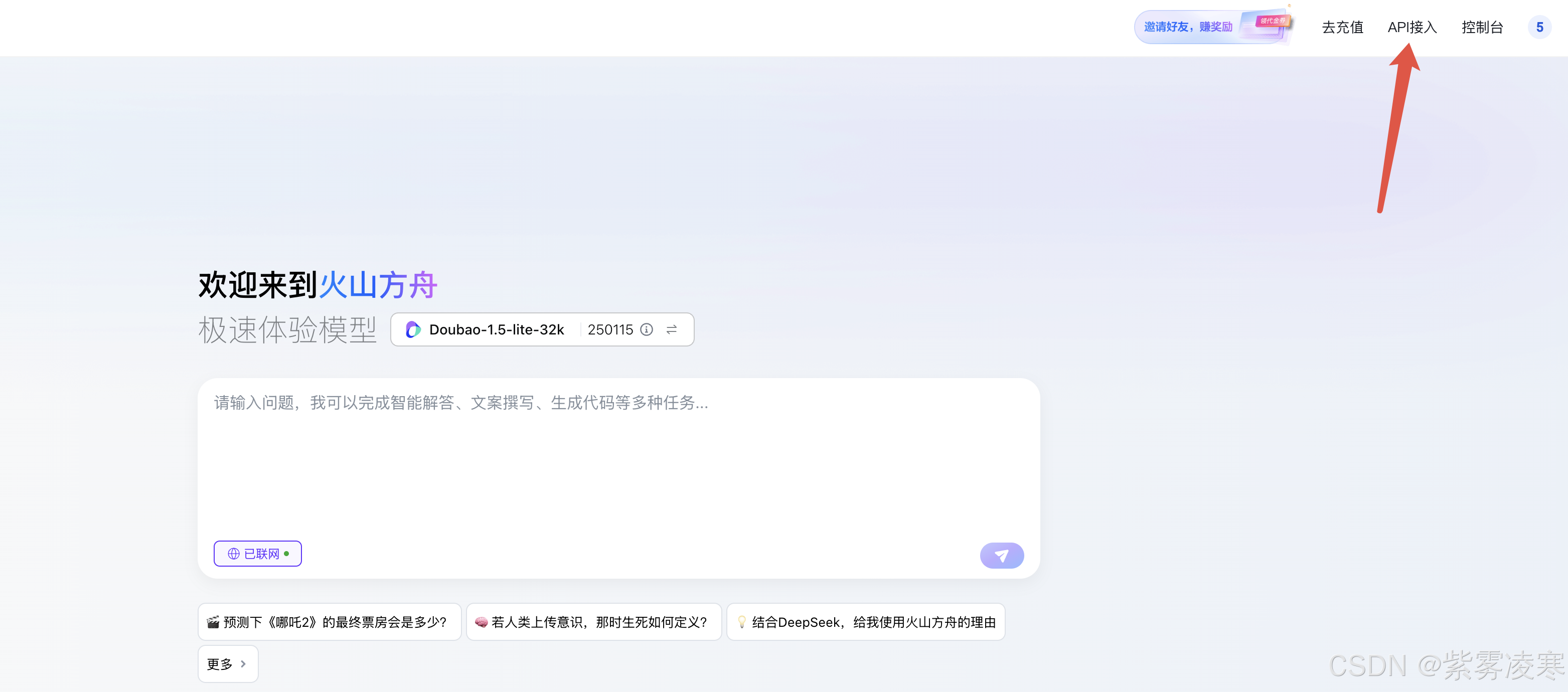Click the lightbulb icon on DeepSeek suggestion
Viewport: 1568px width, 692px height.
click(x=741, y=622)
